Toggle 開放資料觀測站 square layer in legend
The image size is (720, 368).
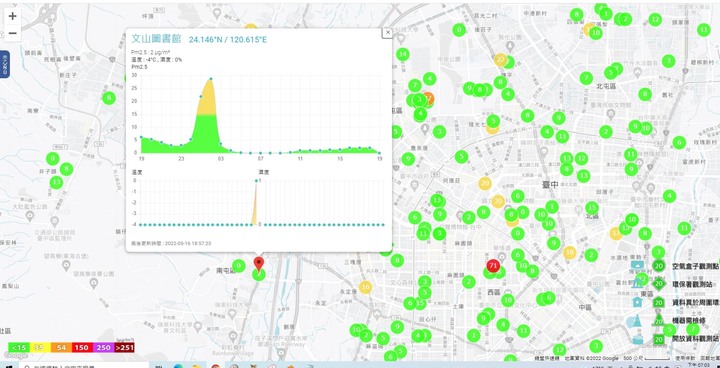658,340
